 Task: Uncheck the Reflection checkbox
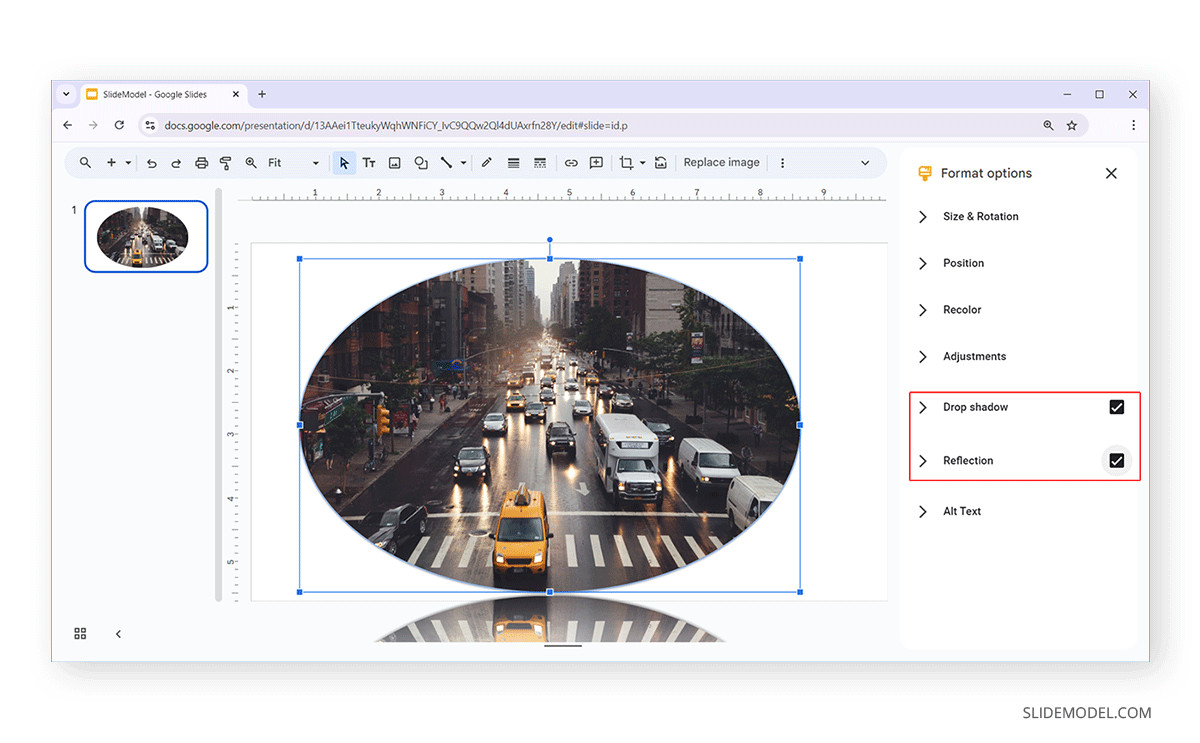point(1117,461)
